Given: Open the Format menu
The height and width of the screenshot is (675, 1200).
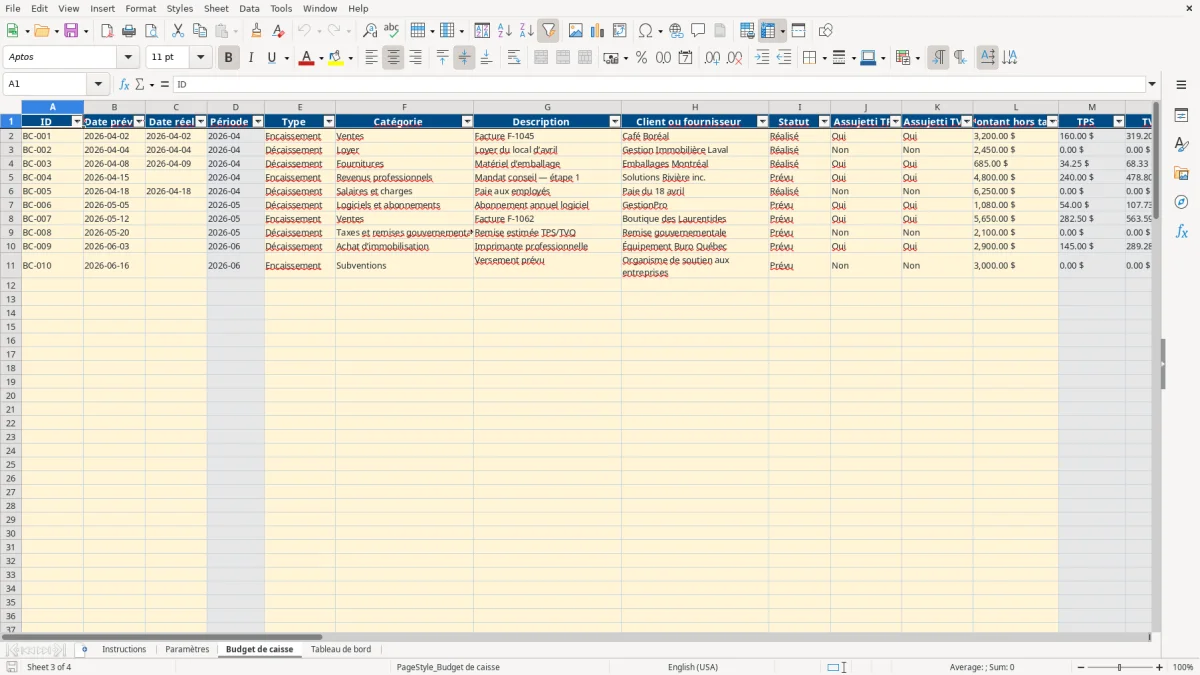Looking at the screenshot, I should pos(140,8).
